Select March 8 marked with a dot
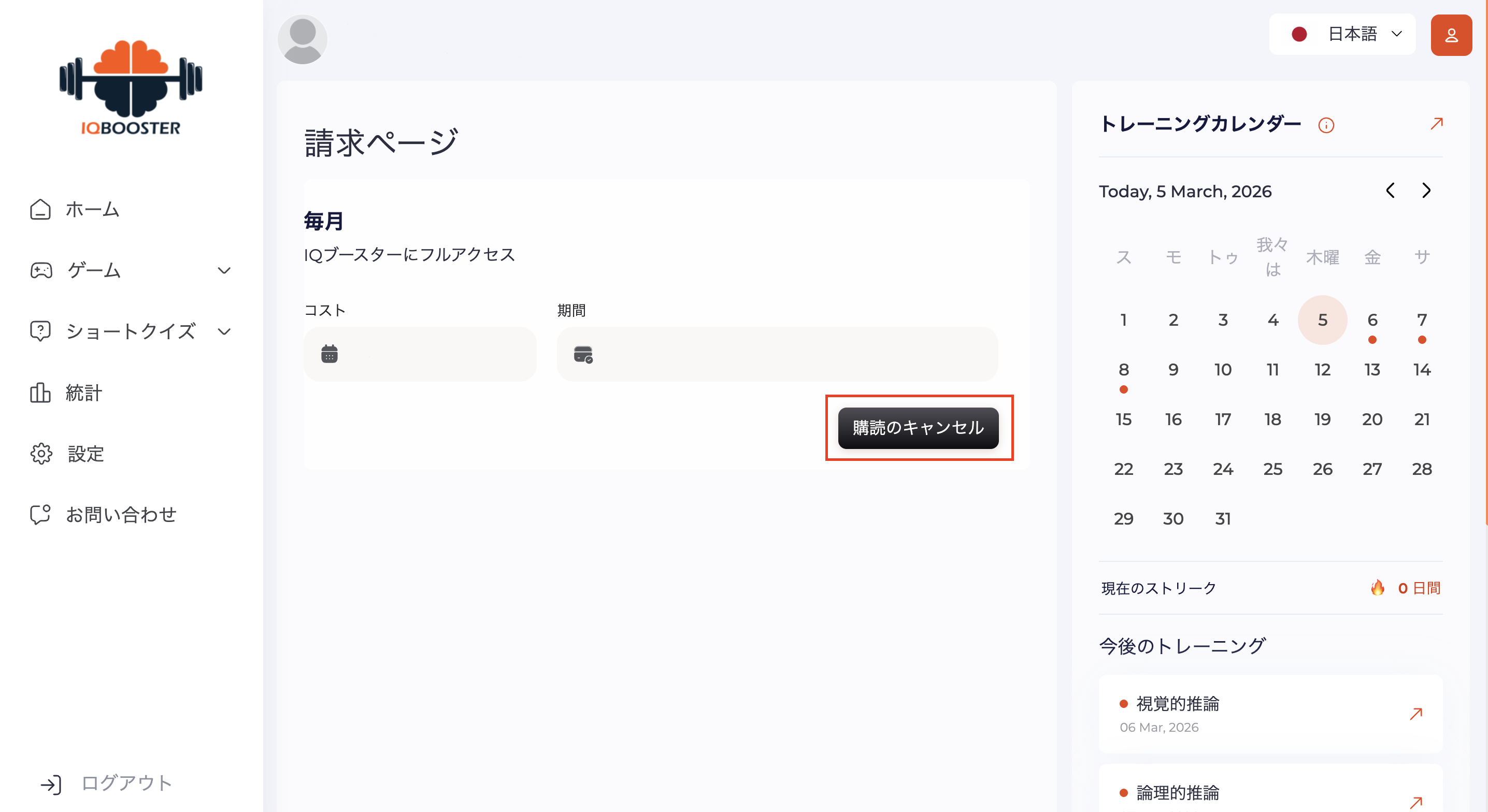The width and height of the screenshot is (1488, 812). click(1123, 370)
